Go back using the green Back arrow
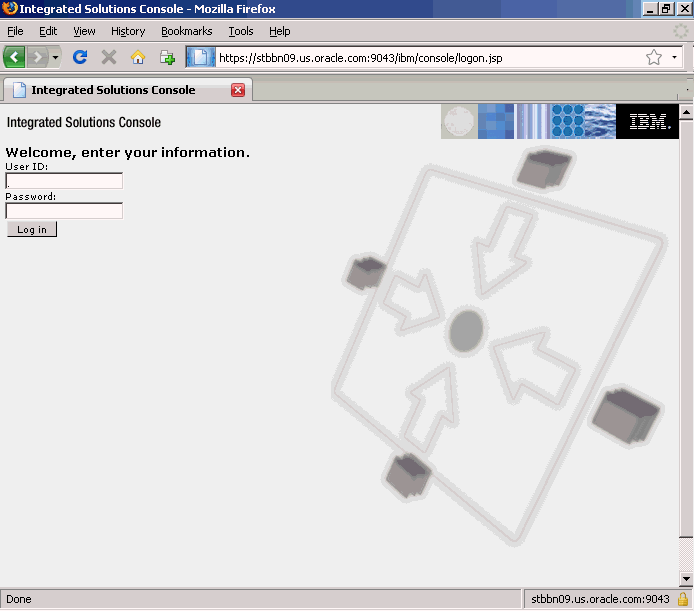The width and height of the screenshot is (694, 611). point(14,58)
